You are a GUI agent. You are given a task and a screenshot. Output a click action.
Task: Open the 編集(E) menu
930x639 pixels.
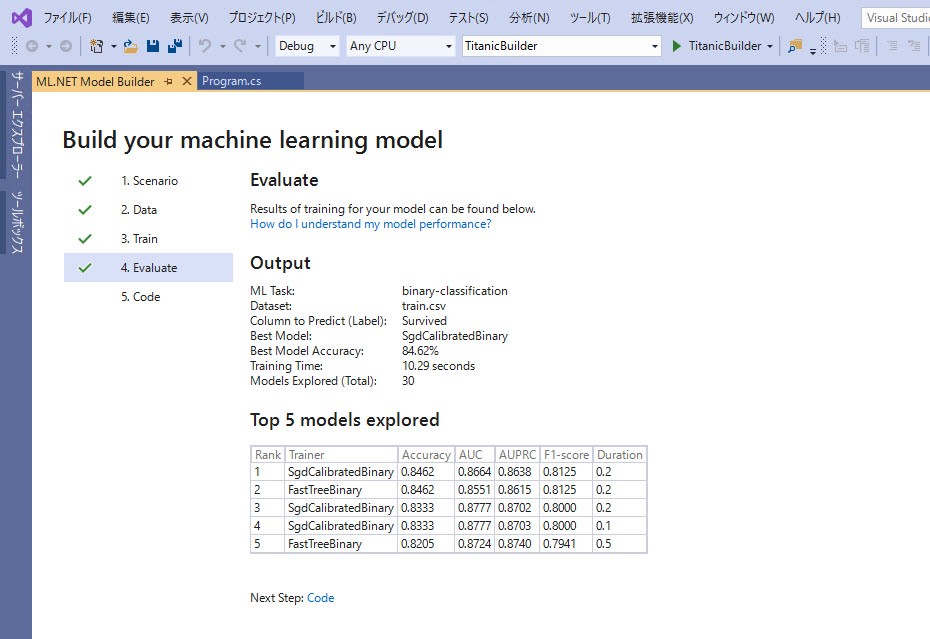coord(130,18)
